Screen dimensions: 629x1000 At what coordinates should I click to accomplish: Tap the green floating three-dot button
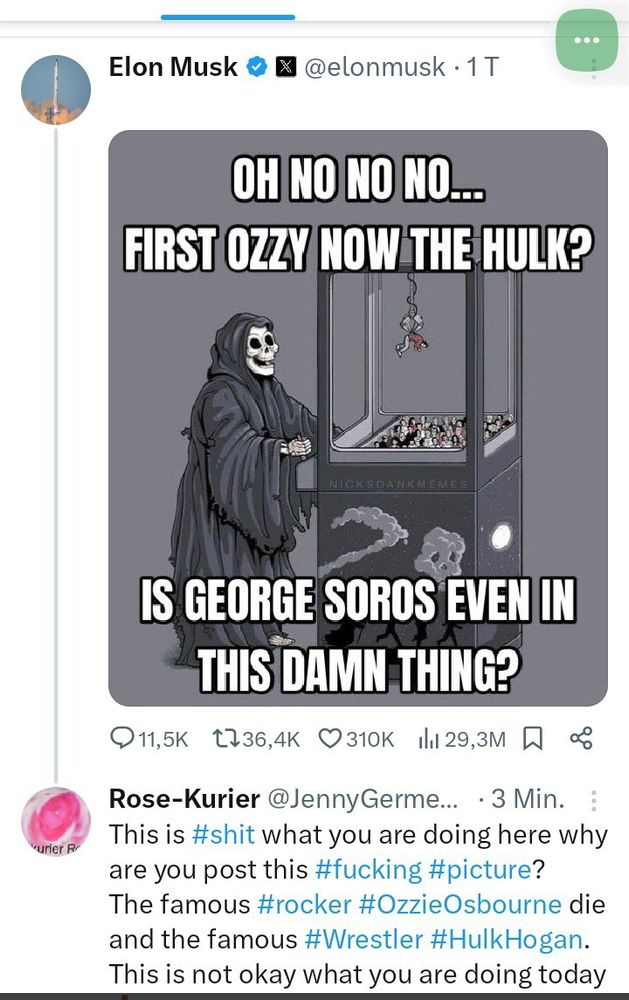[x=586, y=40]
